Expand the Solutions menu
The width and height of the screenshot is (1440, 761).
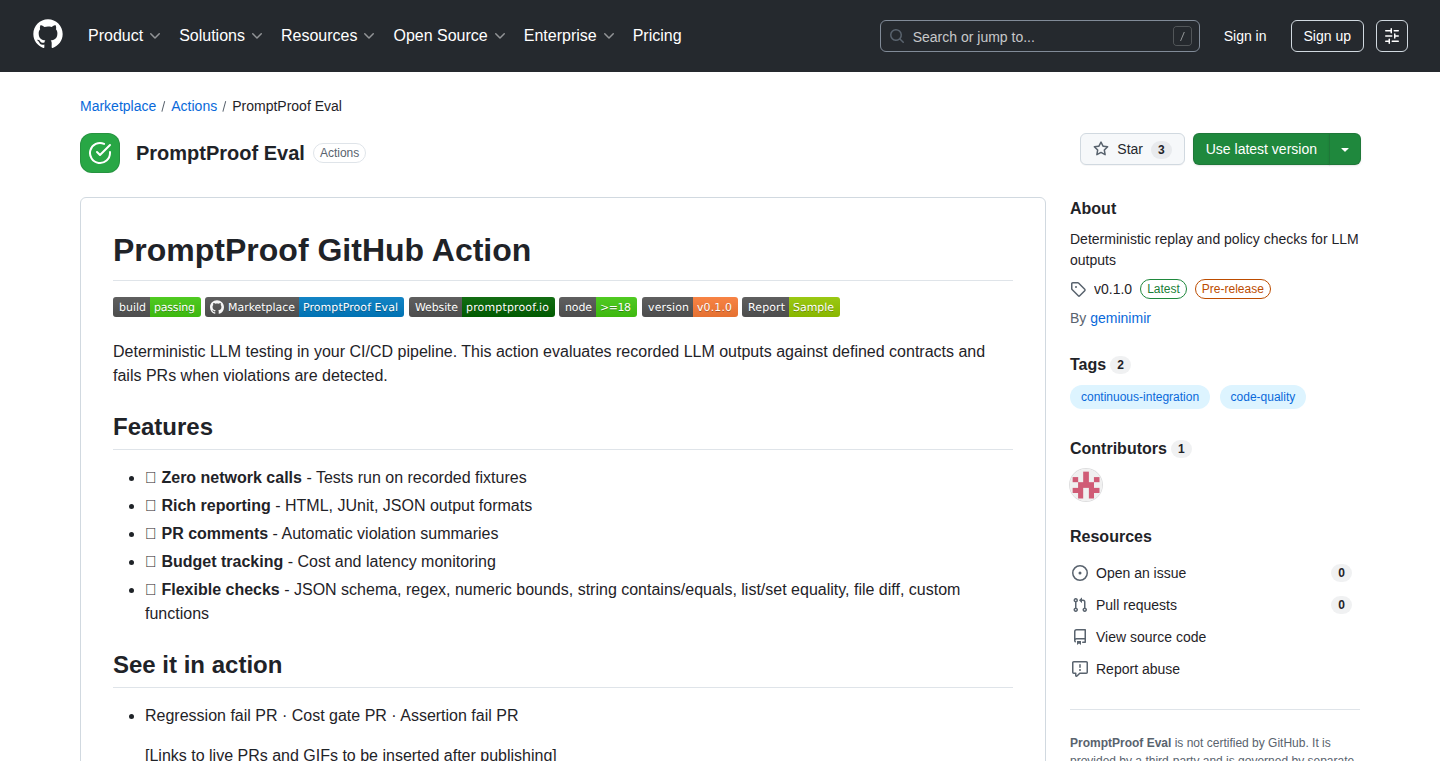(x=220, y=36)
